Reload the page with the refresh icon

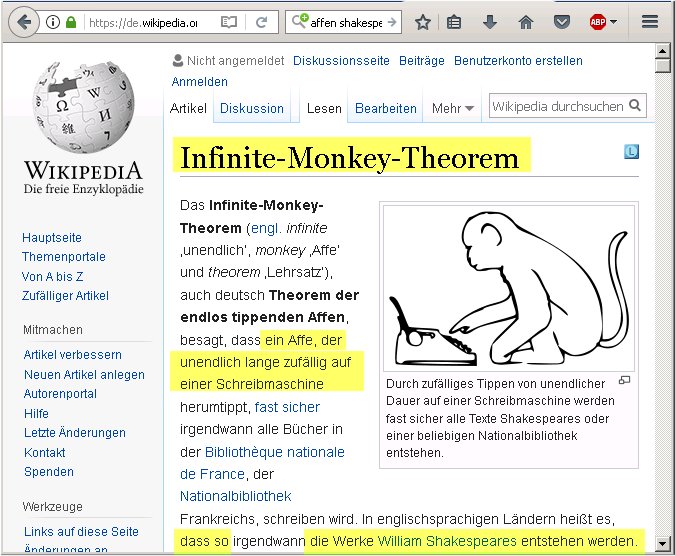coord(261,22)
